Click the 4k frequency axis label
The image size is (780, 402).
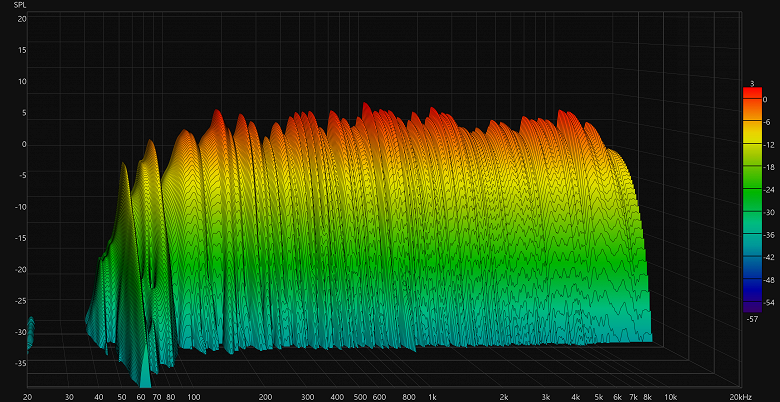tap(576, 397)
